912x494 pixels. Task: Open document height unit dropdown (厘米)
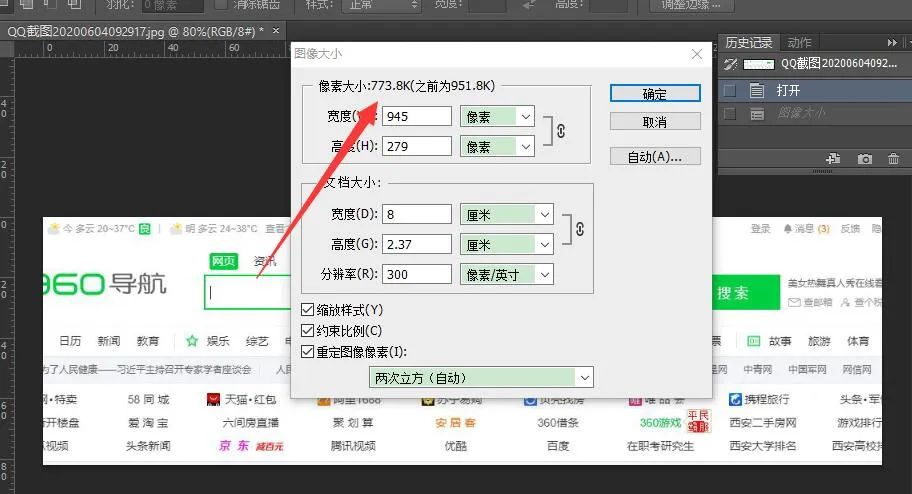click(x=507, y=245)
